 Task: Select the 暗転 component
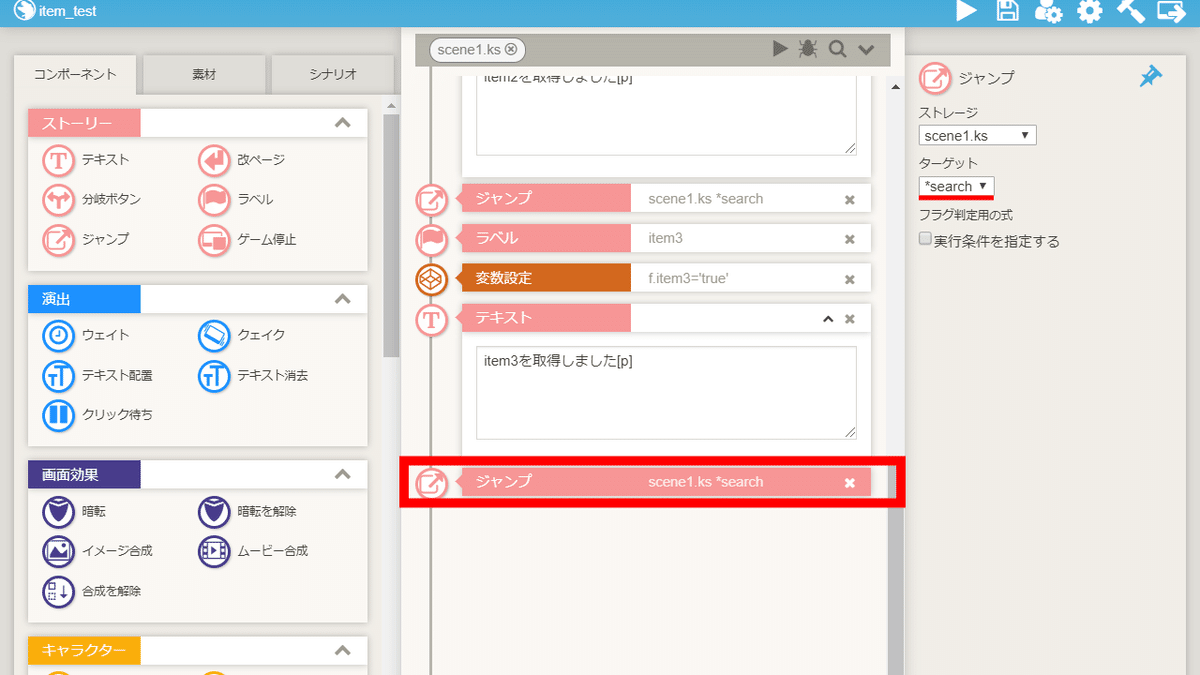tap(74, 511)
